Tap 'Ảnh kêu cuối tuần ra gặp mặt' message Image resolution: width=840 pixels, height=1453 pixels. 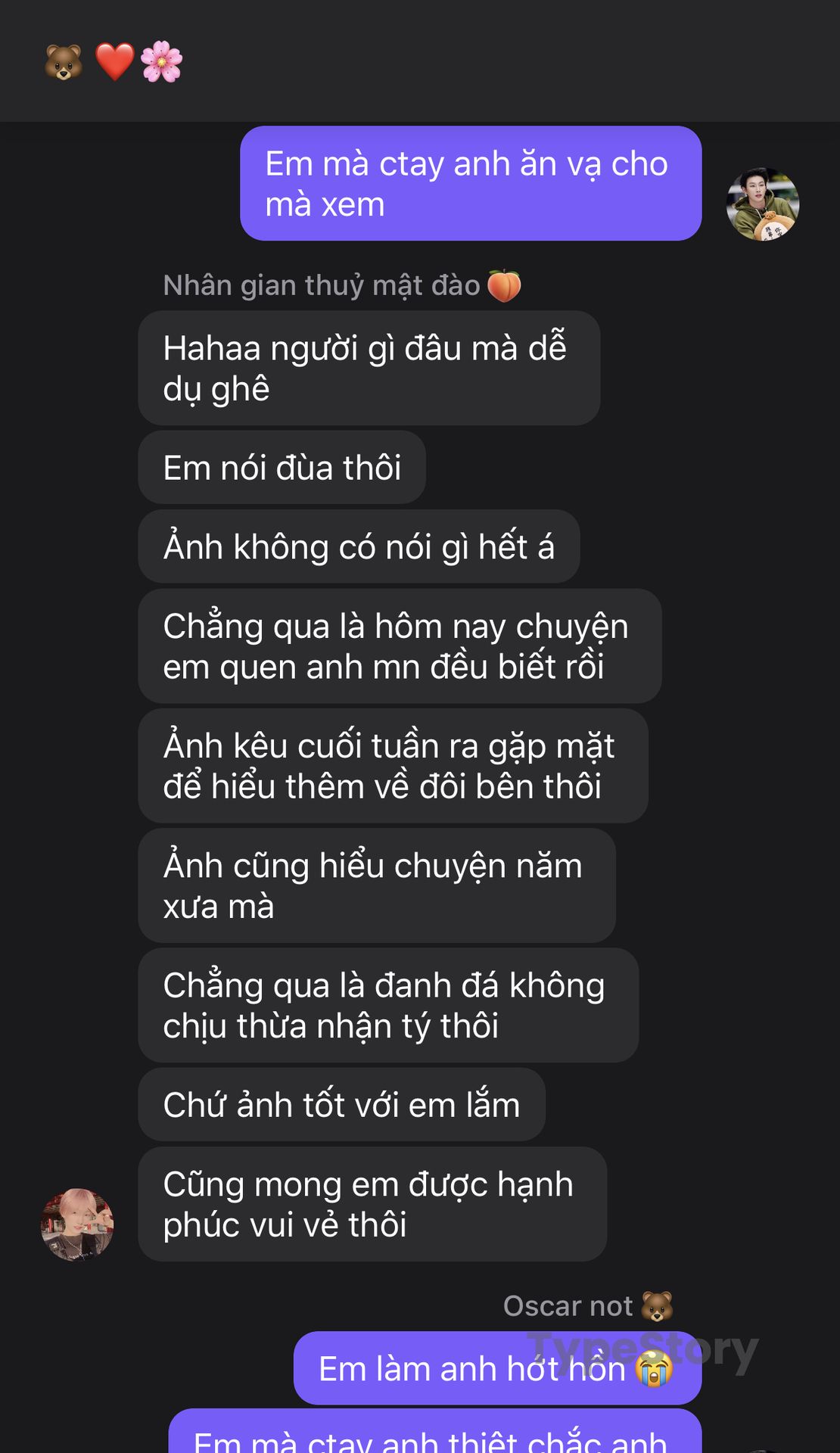coord(393,766)
